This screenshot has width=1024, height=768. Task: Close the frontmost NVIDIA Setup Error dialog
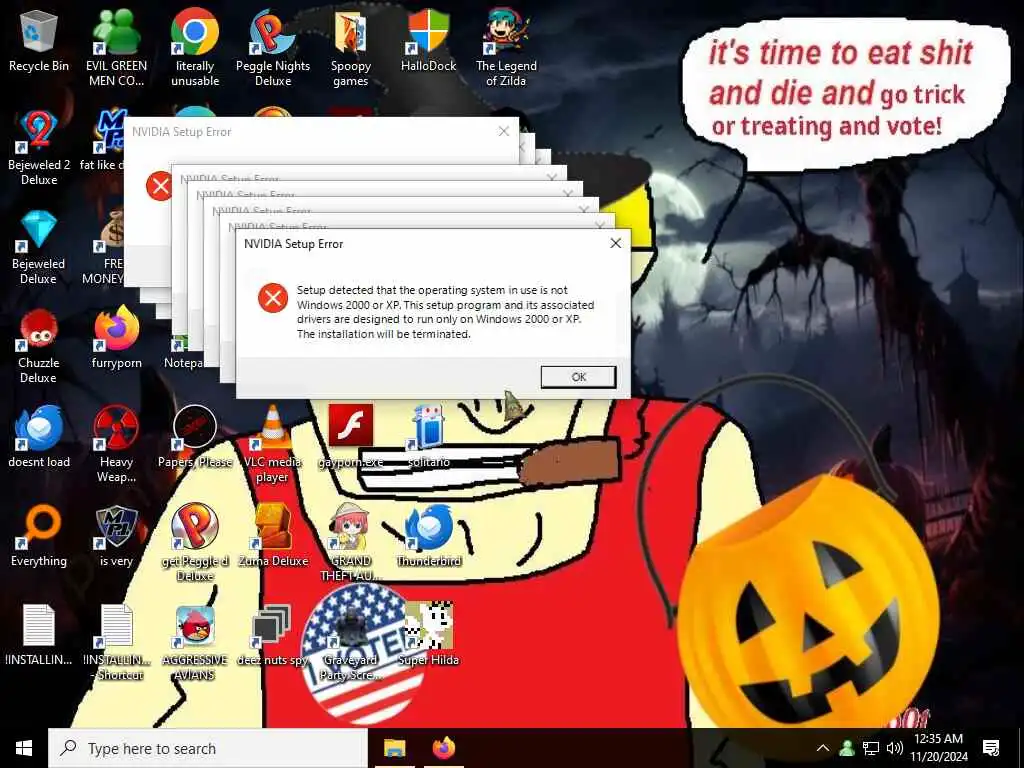615,243
